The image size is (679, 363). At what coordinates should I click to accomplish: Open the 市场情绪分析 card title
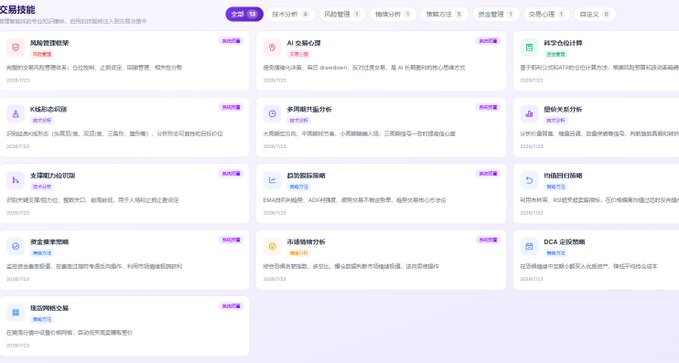click(306, 242)
